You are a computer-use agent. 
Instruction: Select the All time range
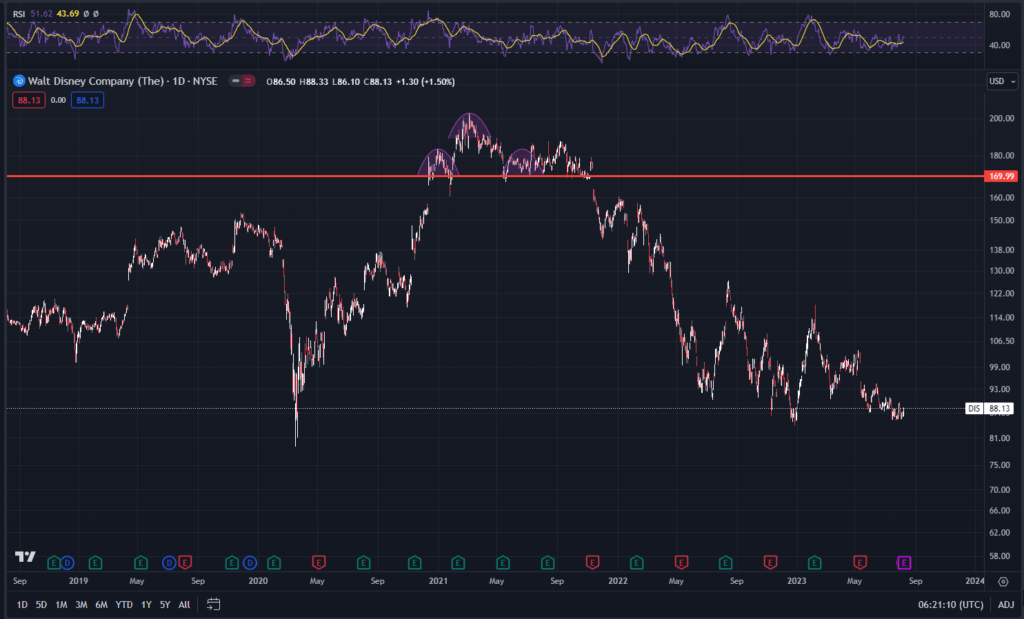click(184, 605)
